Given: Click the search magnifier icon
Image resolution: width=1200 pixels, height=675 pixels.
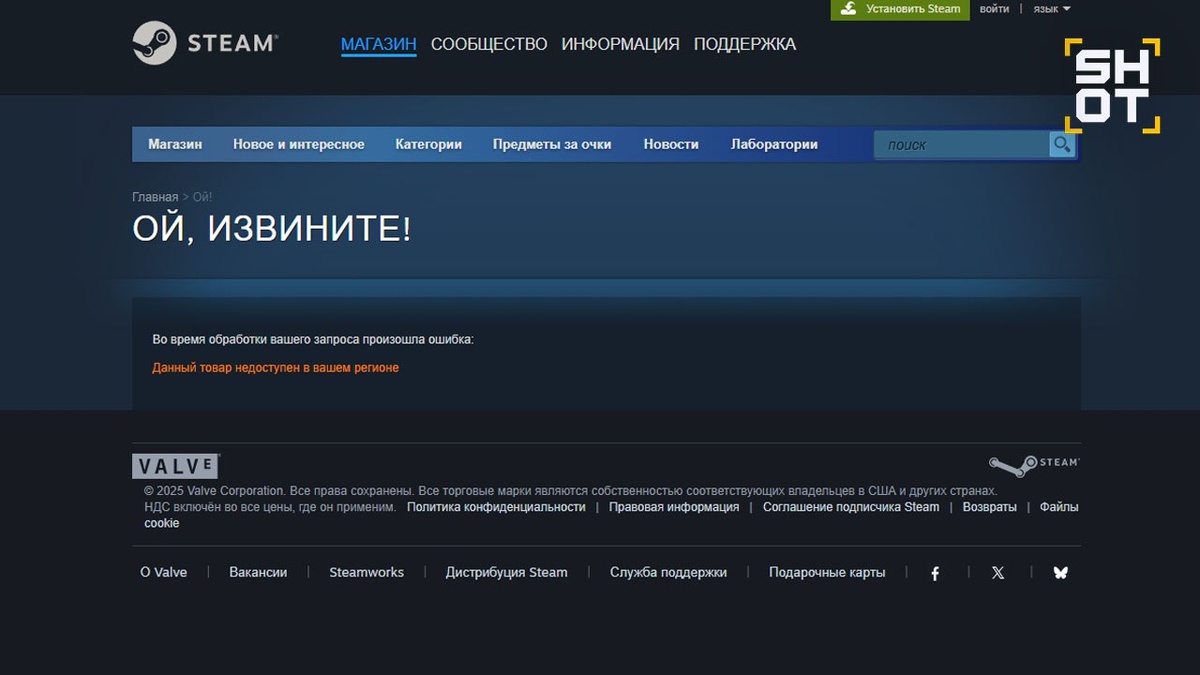Looking at the screenshot, I should 1061,145.
